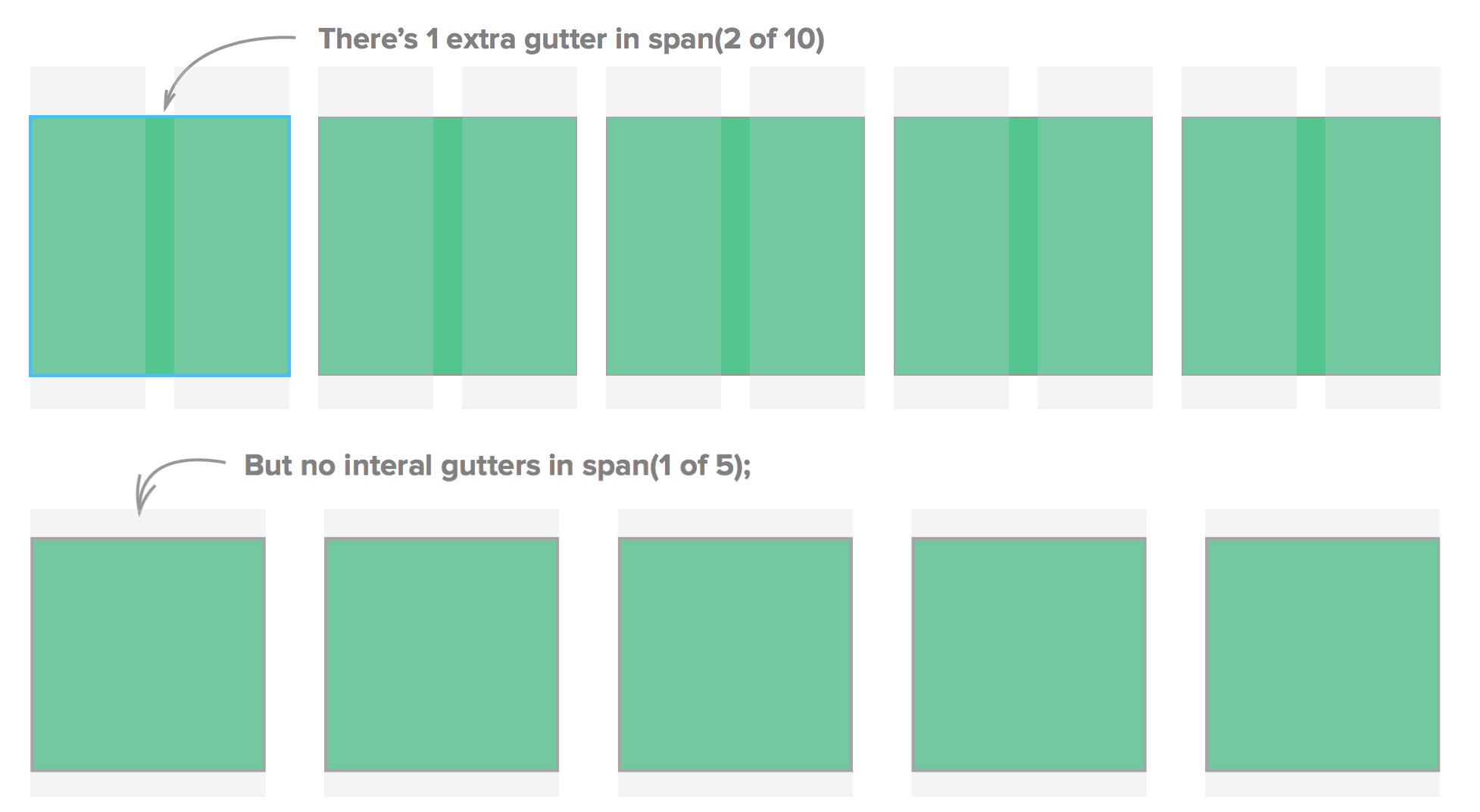1480x812 pixels.
Task: Select the fourth green box in bottom row
Action: pyautogui.click(x=1029, y=654)
